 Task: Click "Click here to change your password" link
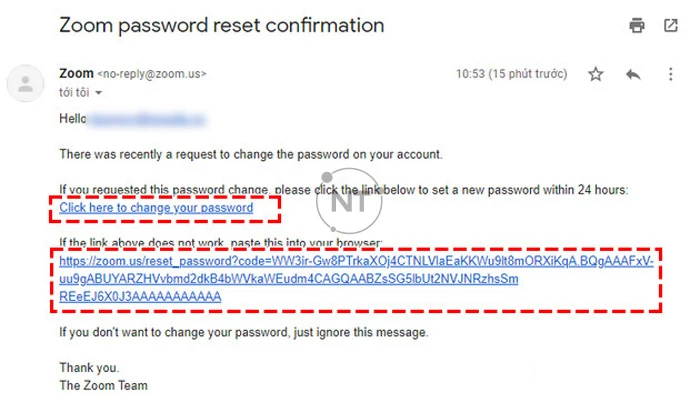click(156, 208)
